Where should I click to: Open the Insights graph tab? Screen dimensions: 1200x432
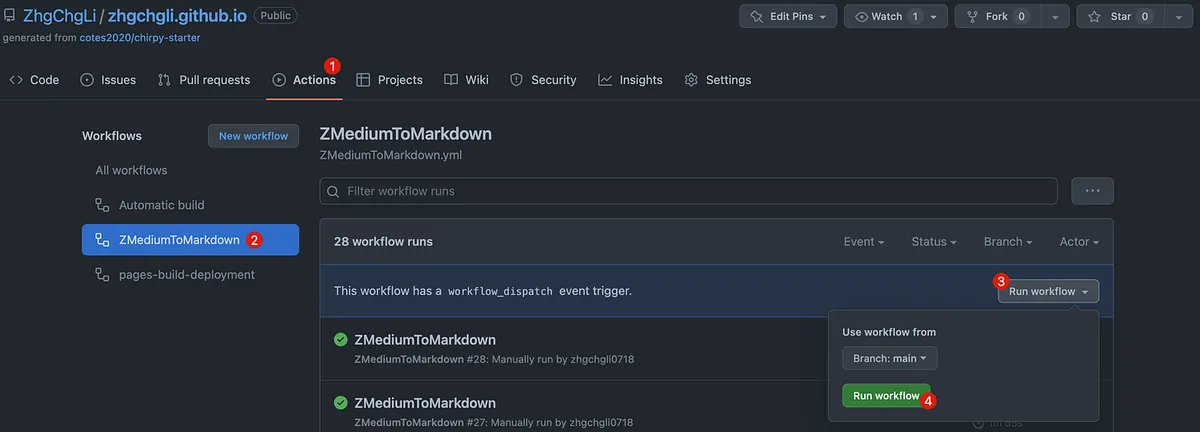tap(630, 80)
